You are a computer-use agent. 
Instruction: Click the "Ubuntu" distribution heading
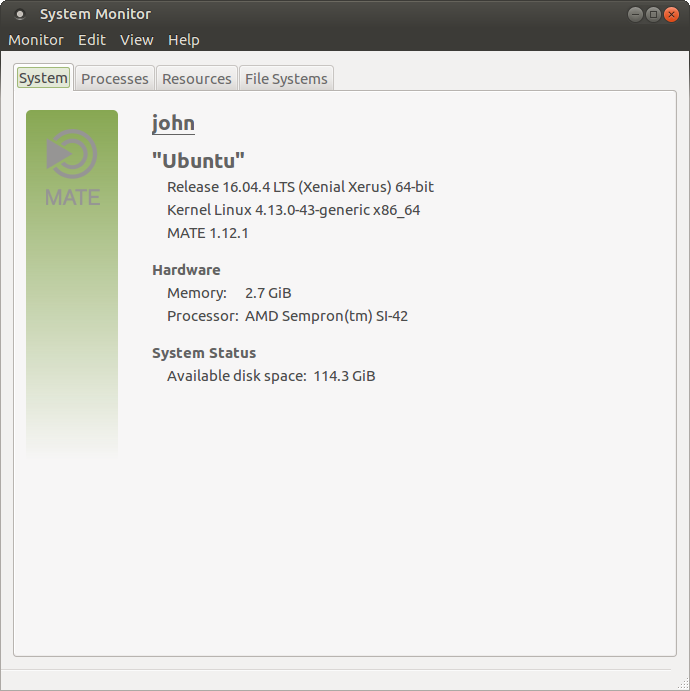(x=198, y=160)
